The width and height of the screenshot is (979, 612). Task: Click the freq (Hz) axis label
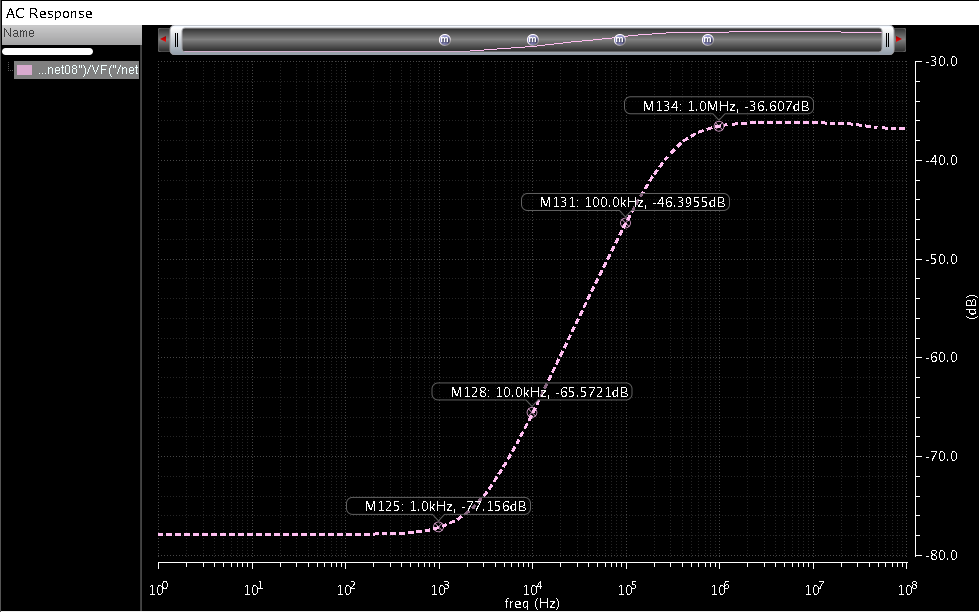532,604
